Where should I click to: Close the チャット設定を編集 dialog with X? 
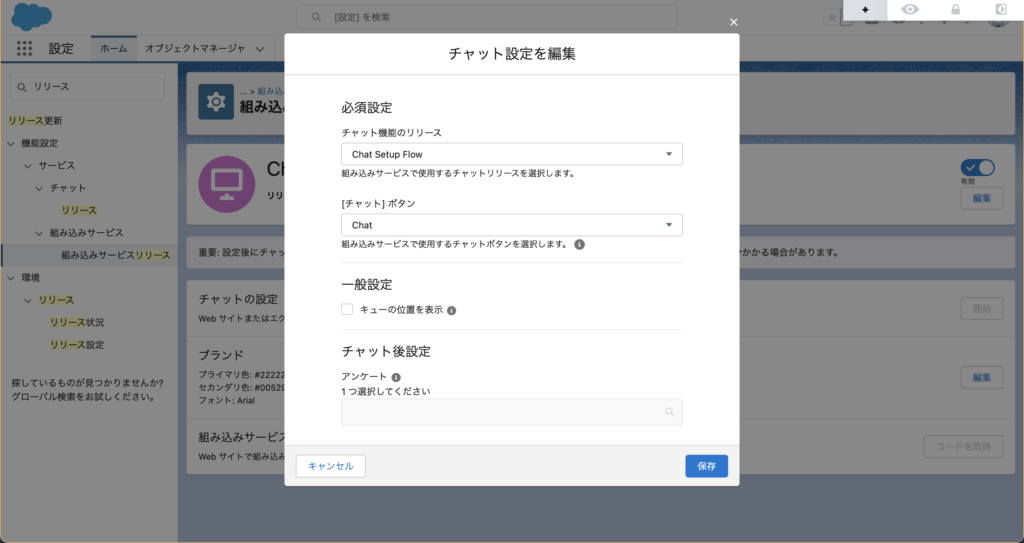click(x=733, y=22)
